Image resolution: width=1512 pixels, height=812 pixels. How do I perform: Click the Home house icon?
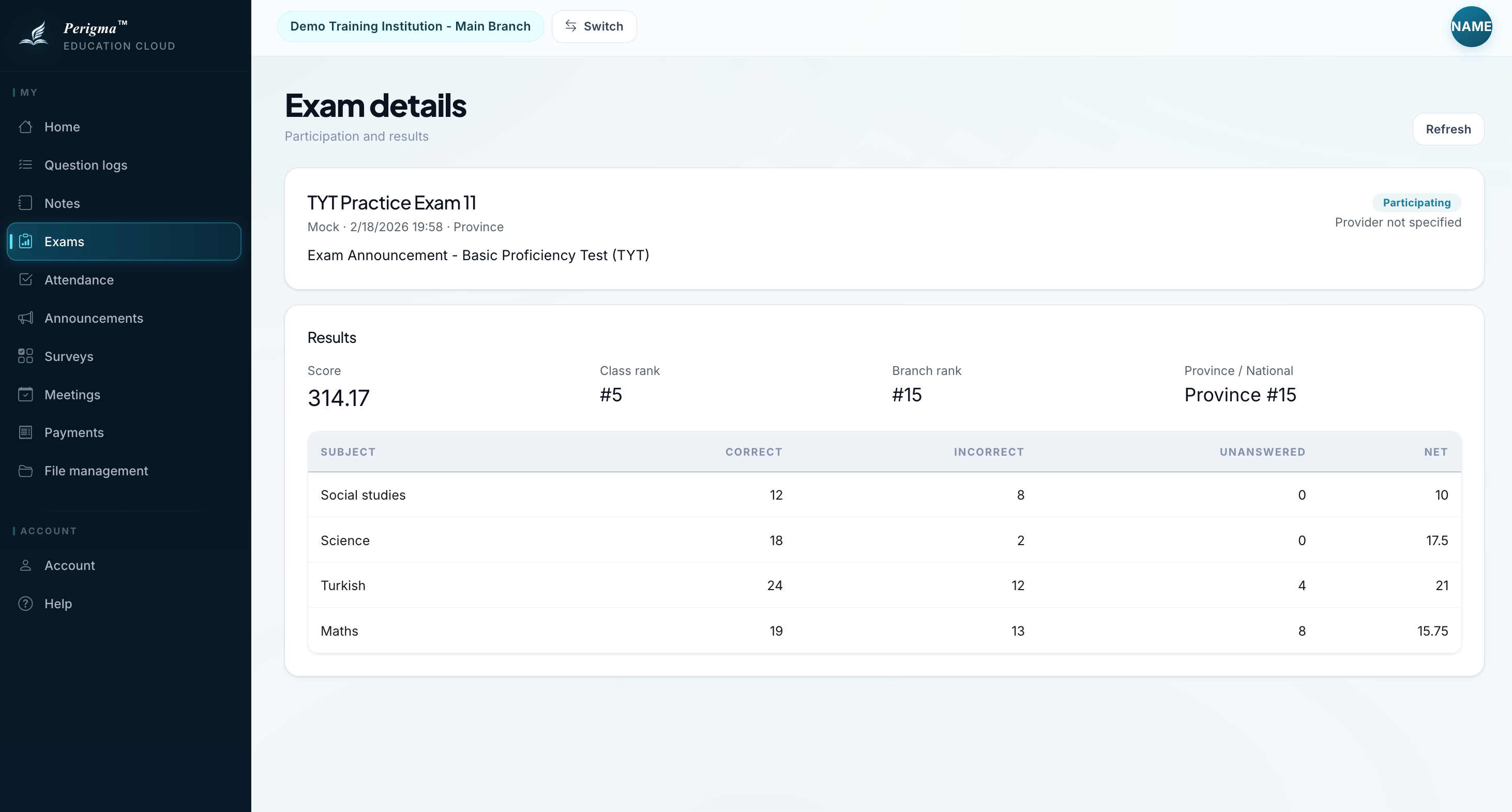(25, 127)
